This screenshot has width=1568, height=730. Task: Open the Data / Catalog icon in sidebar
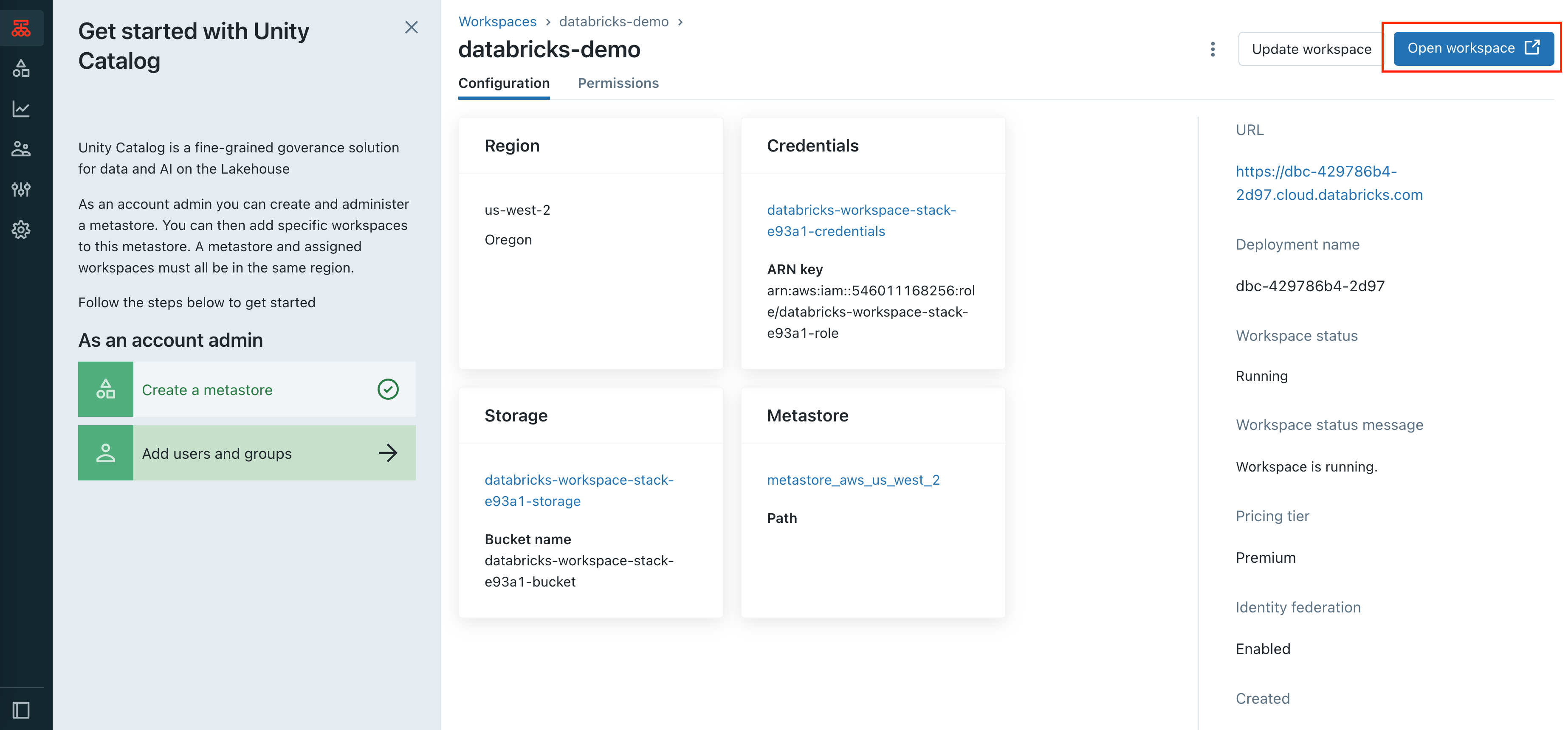point(22,68)
